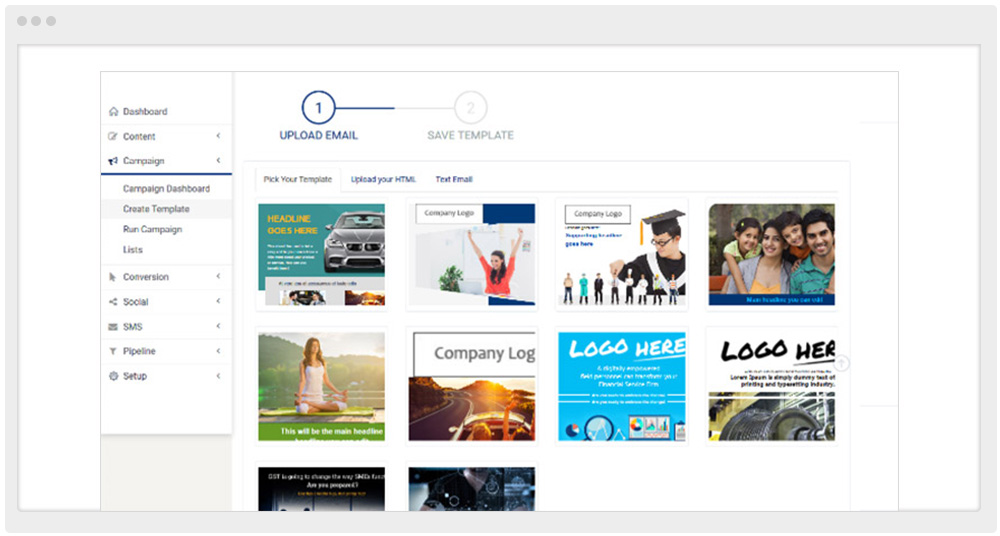
Task: Click step 2 Save Template circle
Action: 471,108
